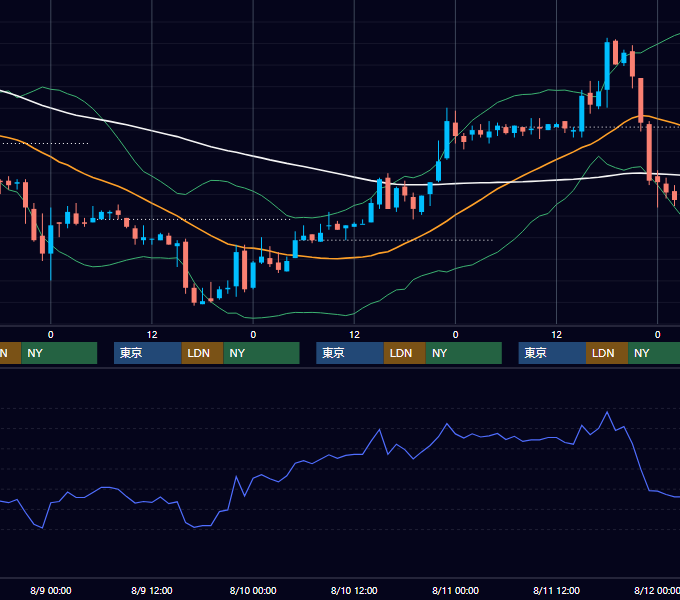Click the 8/10 12:00 date label
The width and height of the screenshot is (680, 600).
354,590
